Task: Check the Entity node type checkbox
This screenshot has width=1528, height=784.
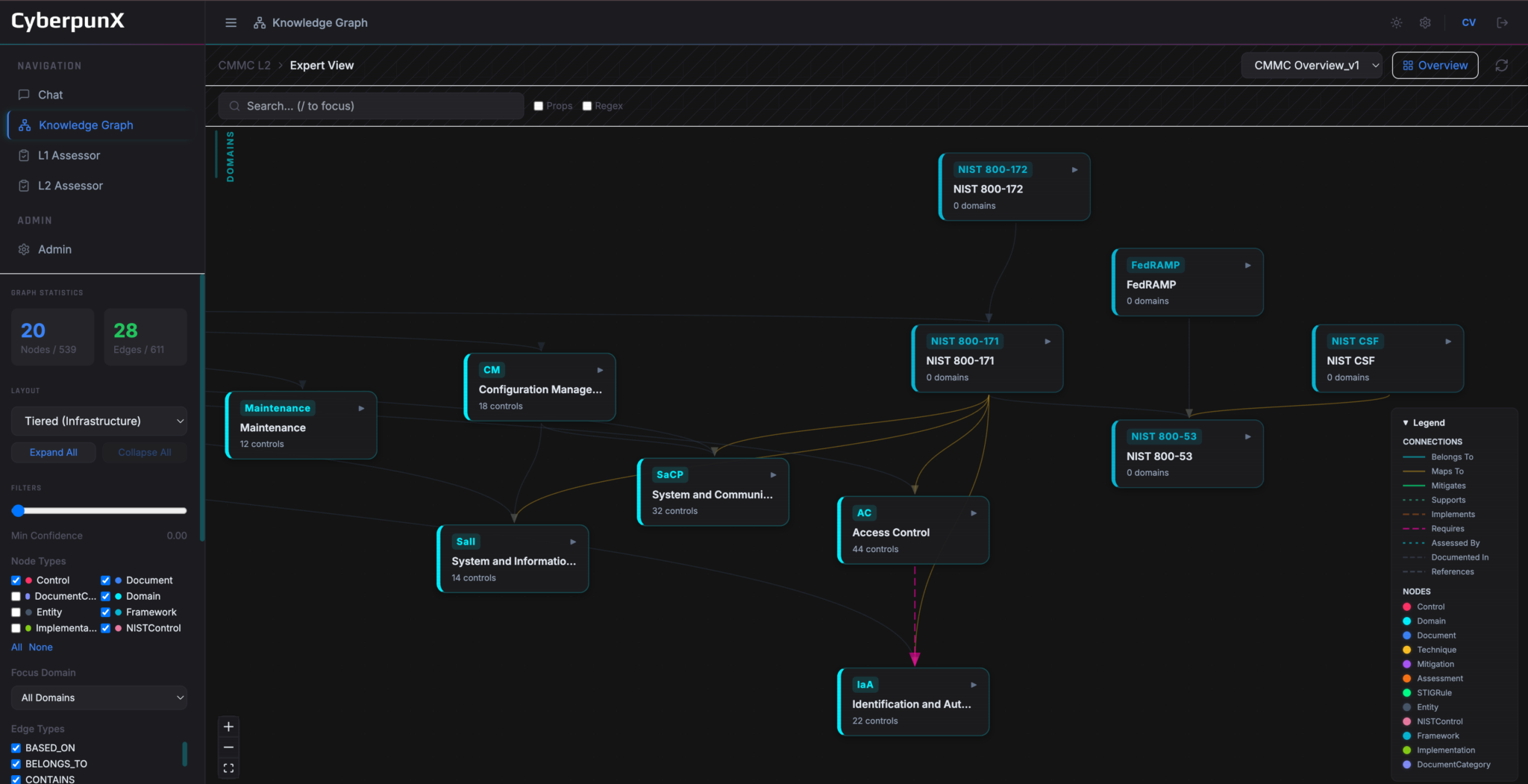Action: [x=16, y=612]
